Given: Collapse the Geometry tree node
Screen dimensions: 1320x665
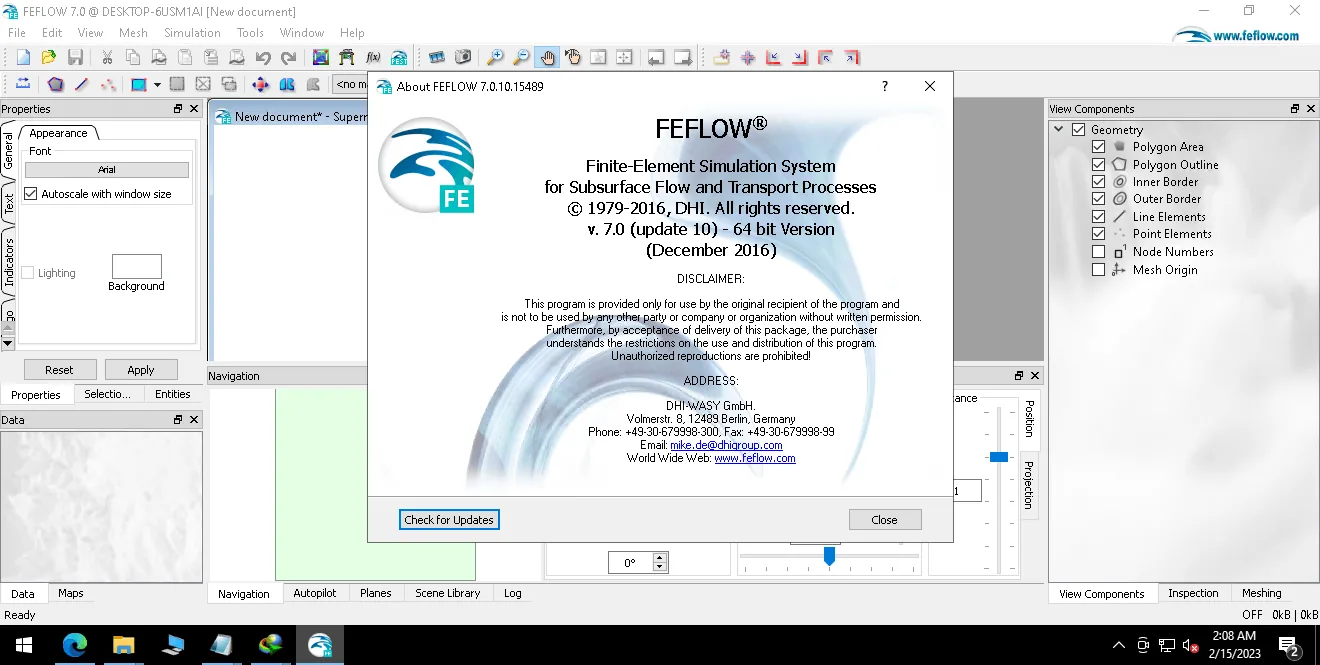Looking at the screenshot, I should click(1058, 130).
